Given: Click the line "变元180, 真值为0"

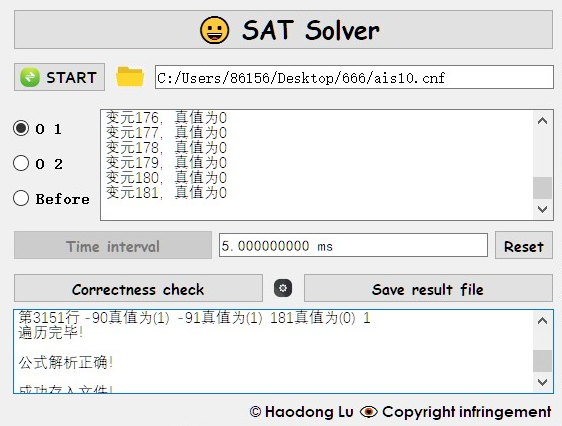Looking at the screenshot, I should click(166, 178).
